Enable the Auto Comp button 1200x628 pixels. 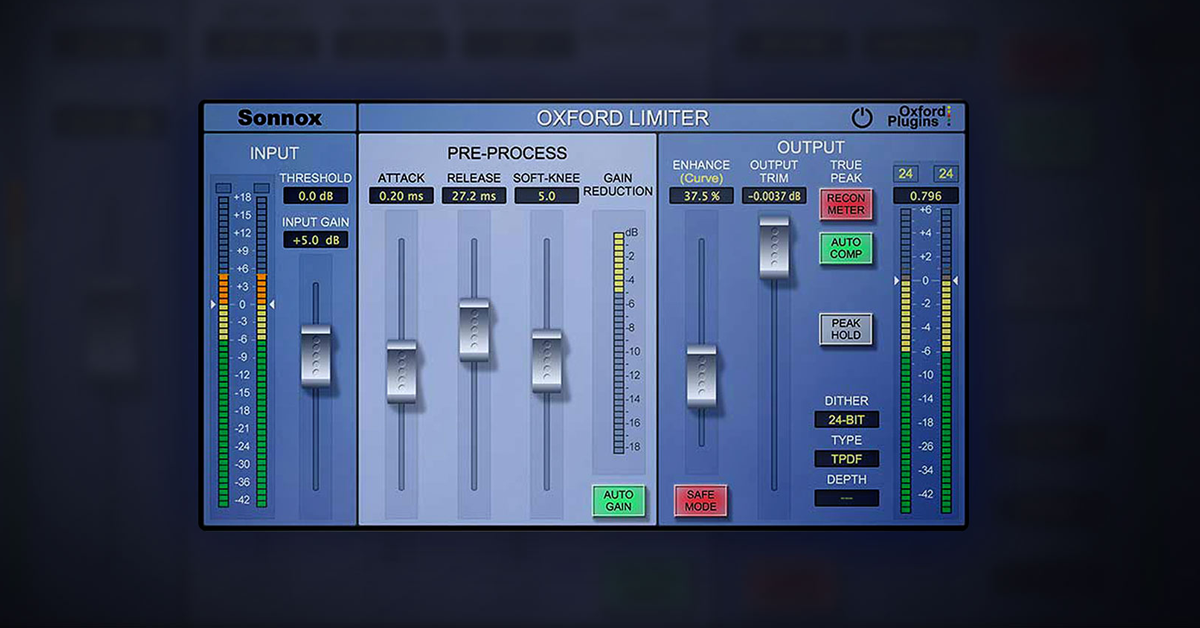click(x=846, y=248)
